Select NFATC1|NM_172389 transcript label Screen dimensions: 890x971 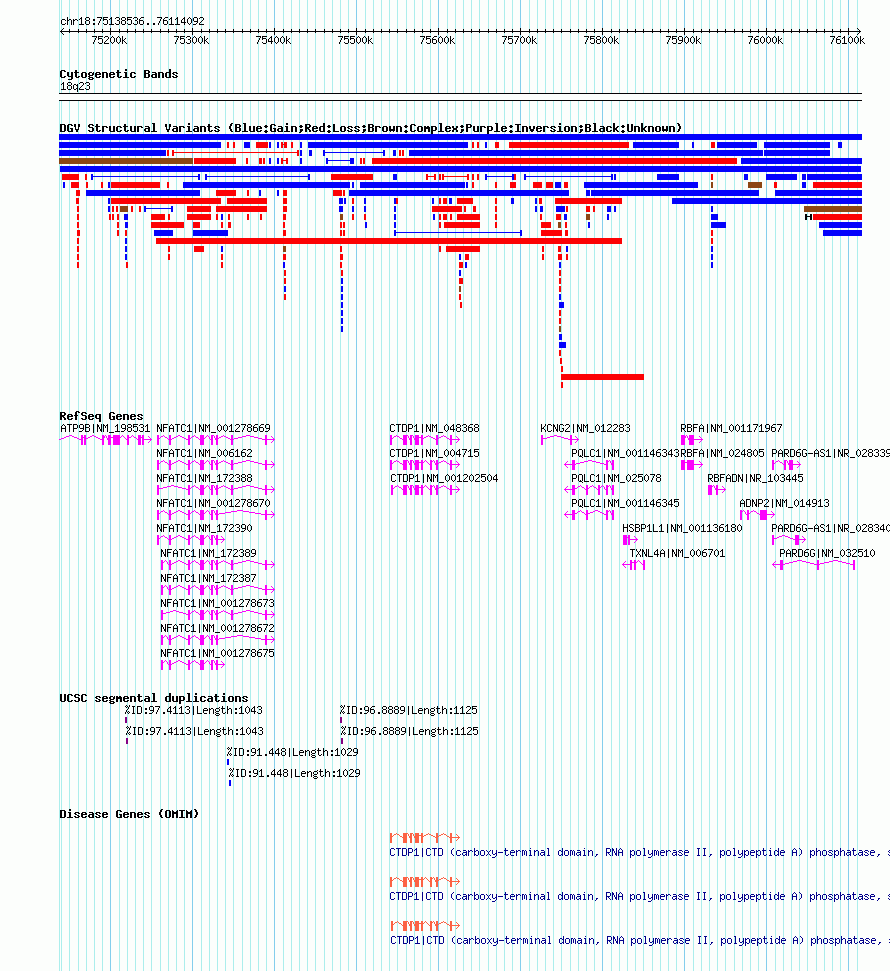pos(208,553)
